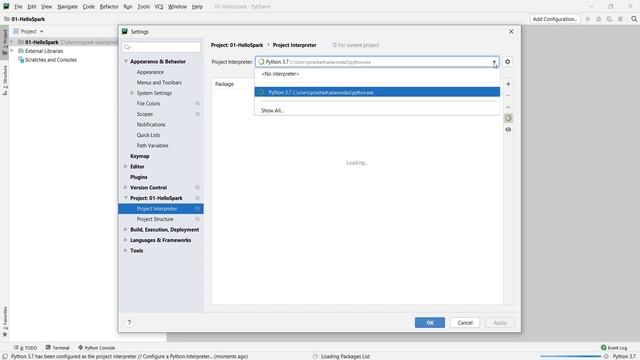Click the search everywhere magnifier icon
This screenshot has width=640, height=360.
click(x=634, y=19)
